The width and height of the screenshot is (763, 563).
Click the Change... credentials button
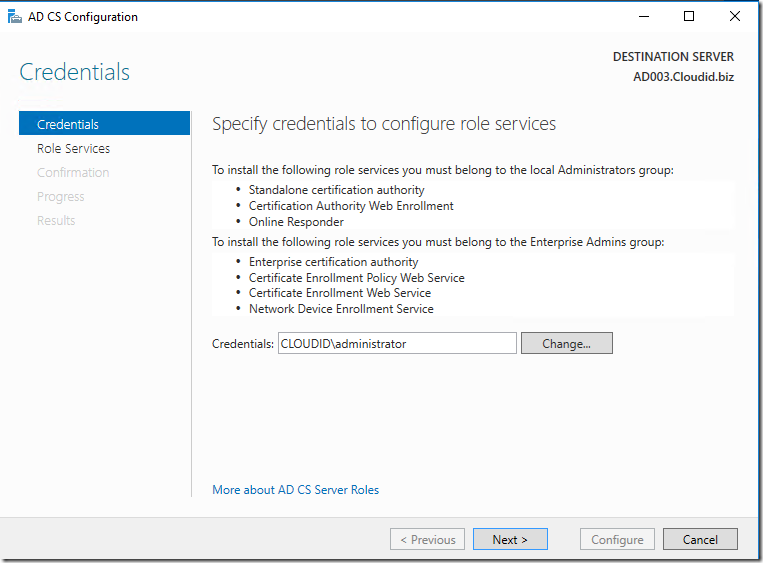pyautogui.click(x=566, y=344)
